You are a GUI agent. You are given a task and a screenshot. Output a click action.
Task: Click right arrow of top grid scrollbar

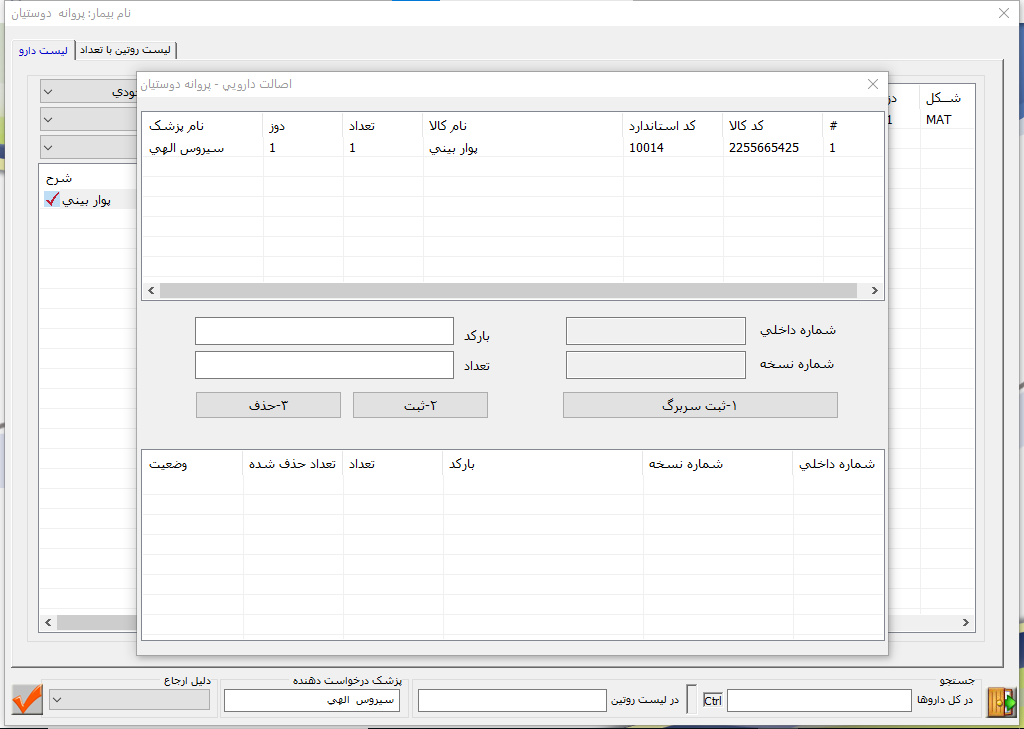[x=874, y=290]
